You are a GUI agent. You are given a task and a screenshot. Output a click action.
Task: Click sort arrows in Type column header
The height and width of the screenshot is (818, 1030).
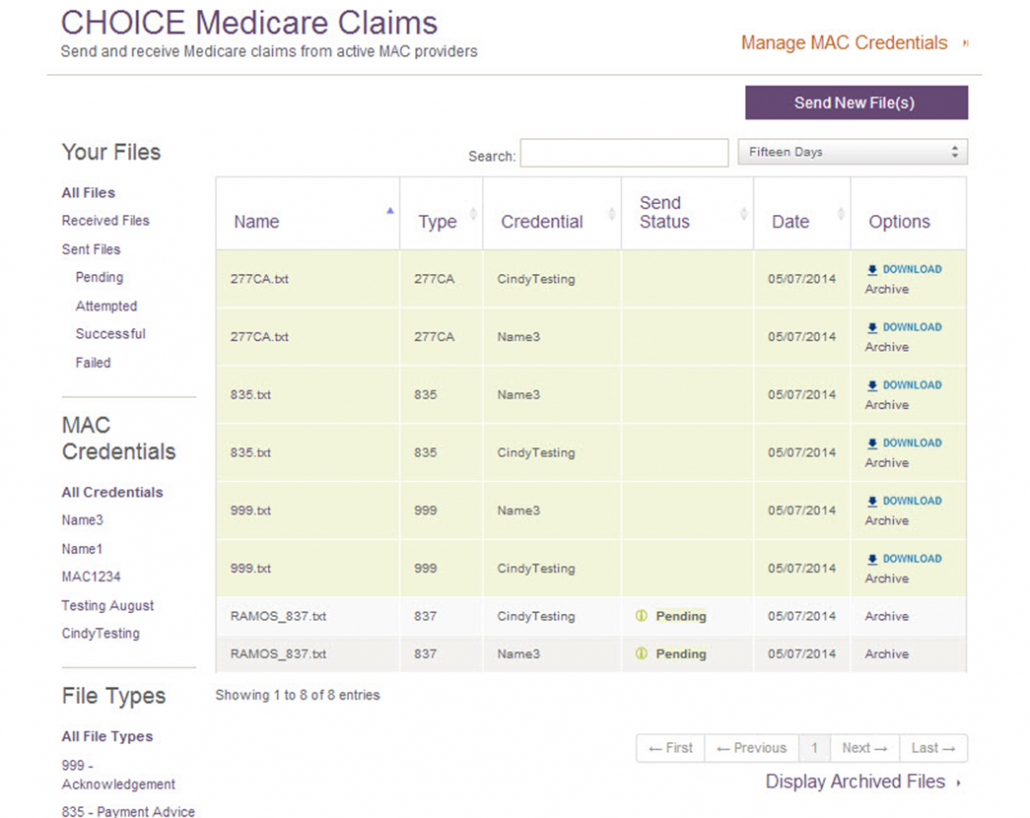click(x=473, y=213)
